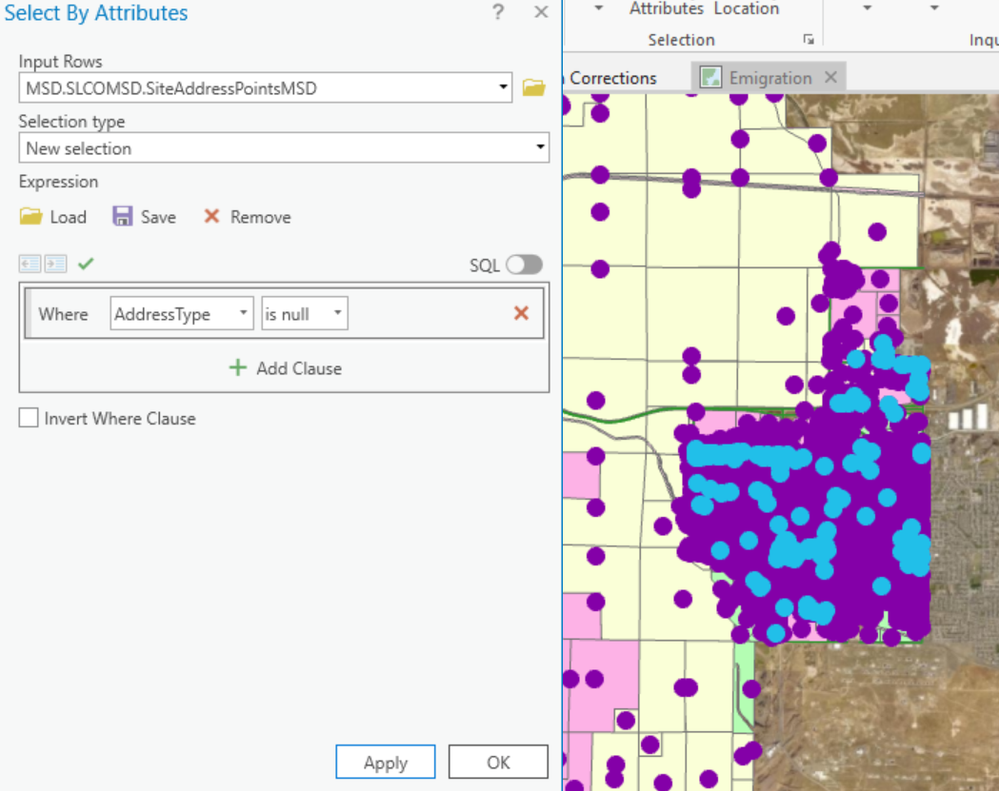The height and width of the screenshot is (791, 999).
Task: Toggle the SQL mode switch
Action: [524, 264]
